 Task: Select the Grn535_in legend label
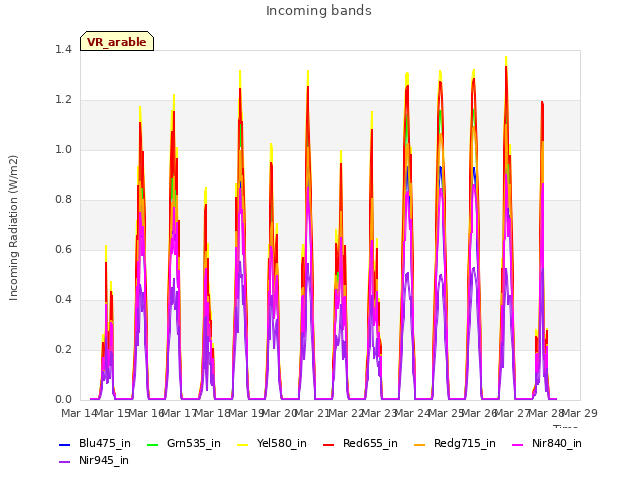(x=194, y=444)
